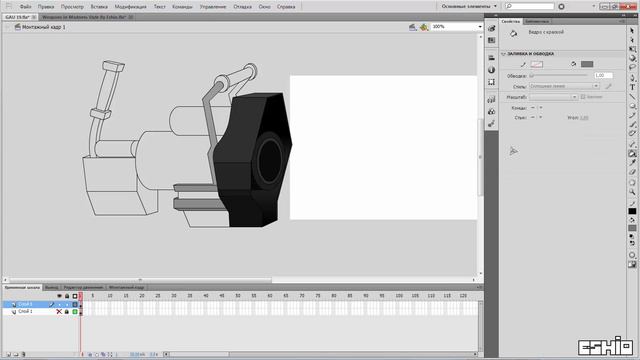Click the Edit Symbols icon above stage
The width and height of the screenshot is (640, 360).
pyautogui.click(x=424, y=27)
